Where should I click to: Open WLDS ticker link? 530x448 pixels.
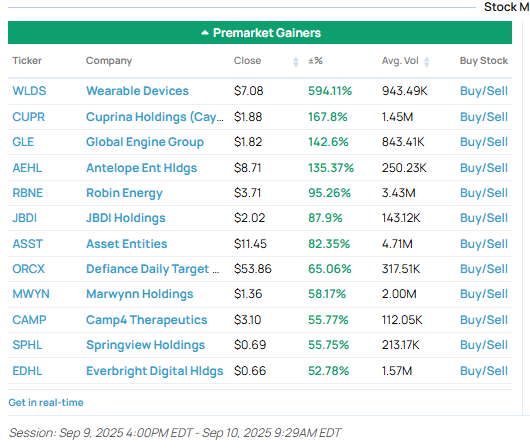tap(29, 91)
